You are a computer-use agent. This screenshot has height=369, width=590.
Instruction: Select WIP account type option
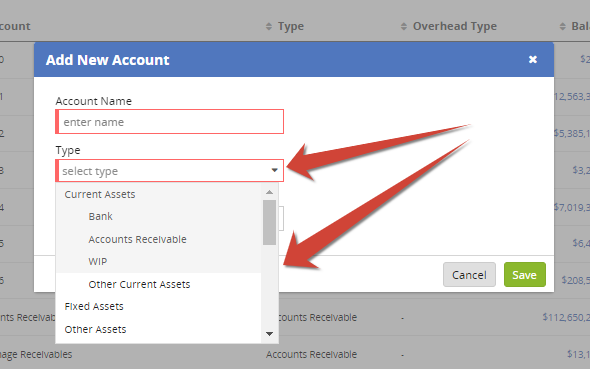point(98,261)
